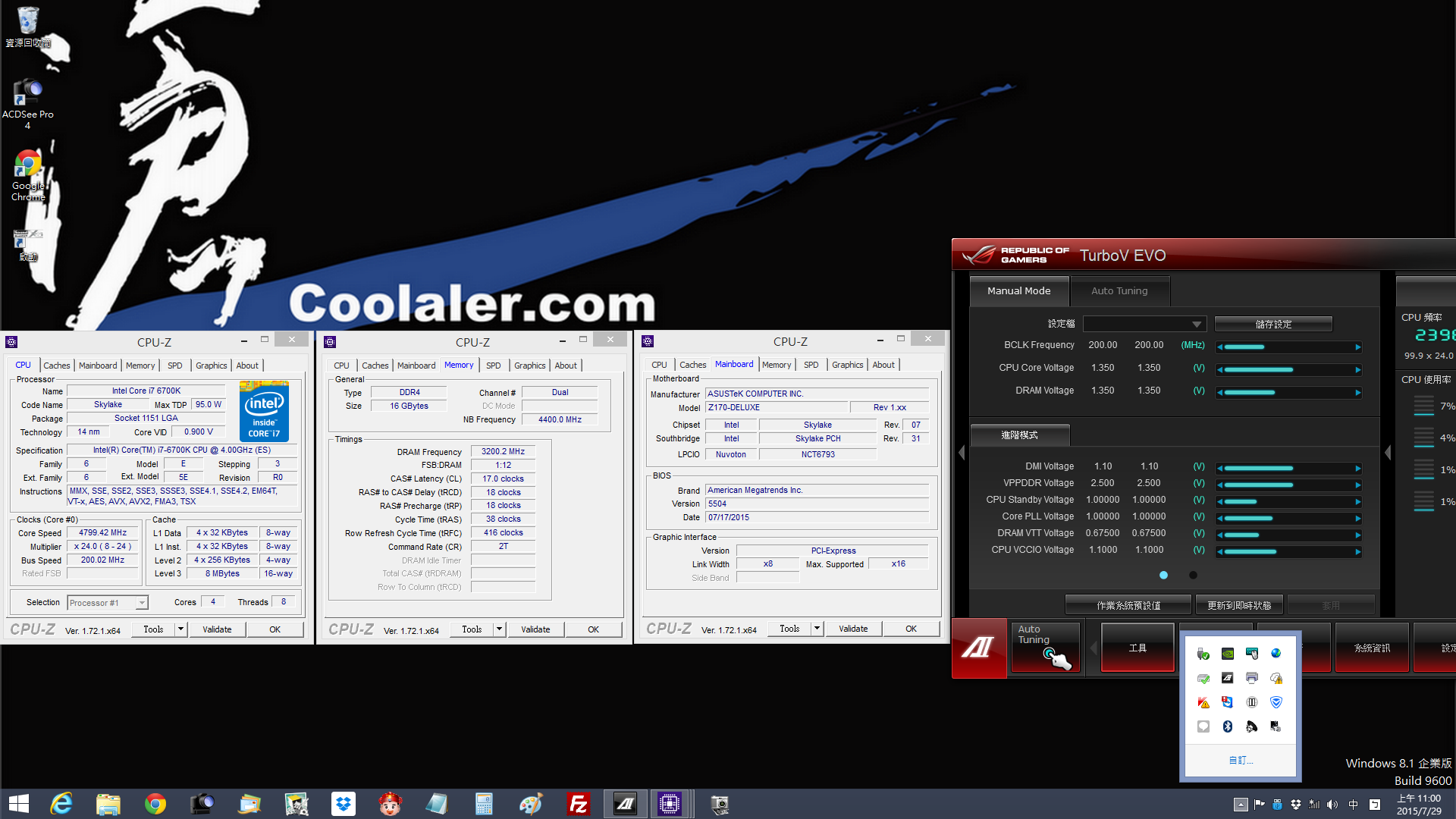This screenshot has width=1456, height=819.
Task: Click the printer icon in tray popup
Action: tap(1251, 678)
